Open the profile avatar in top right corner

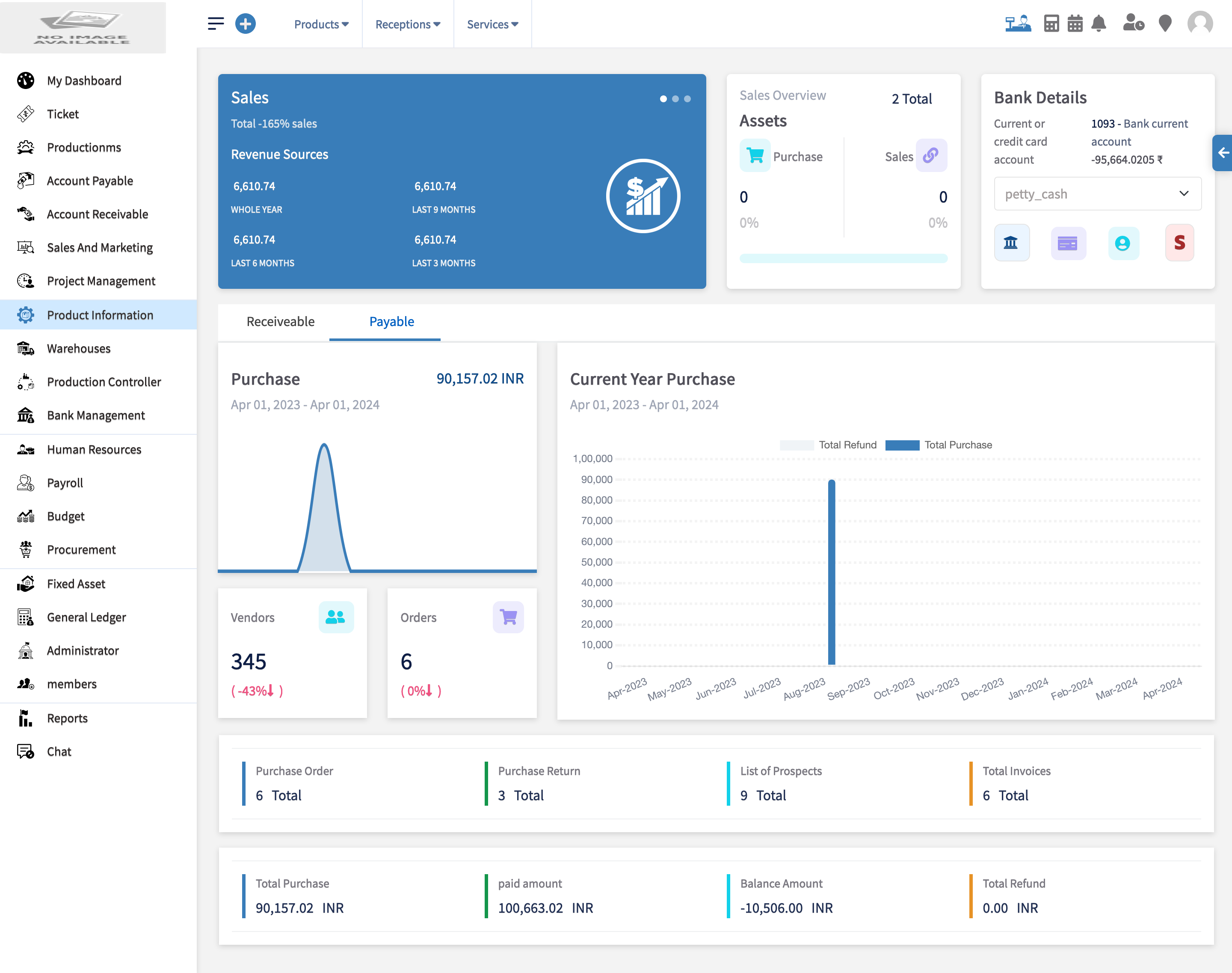[x=1199, y=24]
